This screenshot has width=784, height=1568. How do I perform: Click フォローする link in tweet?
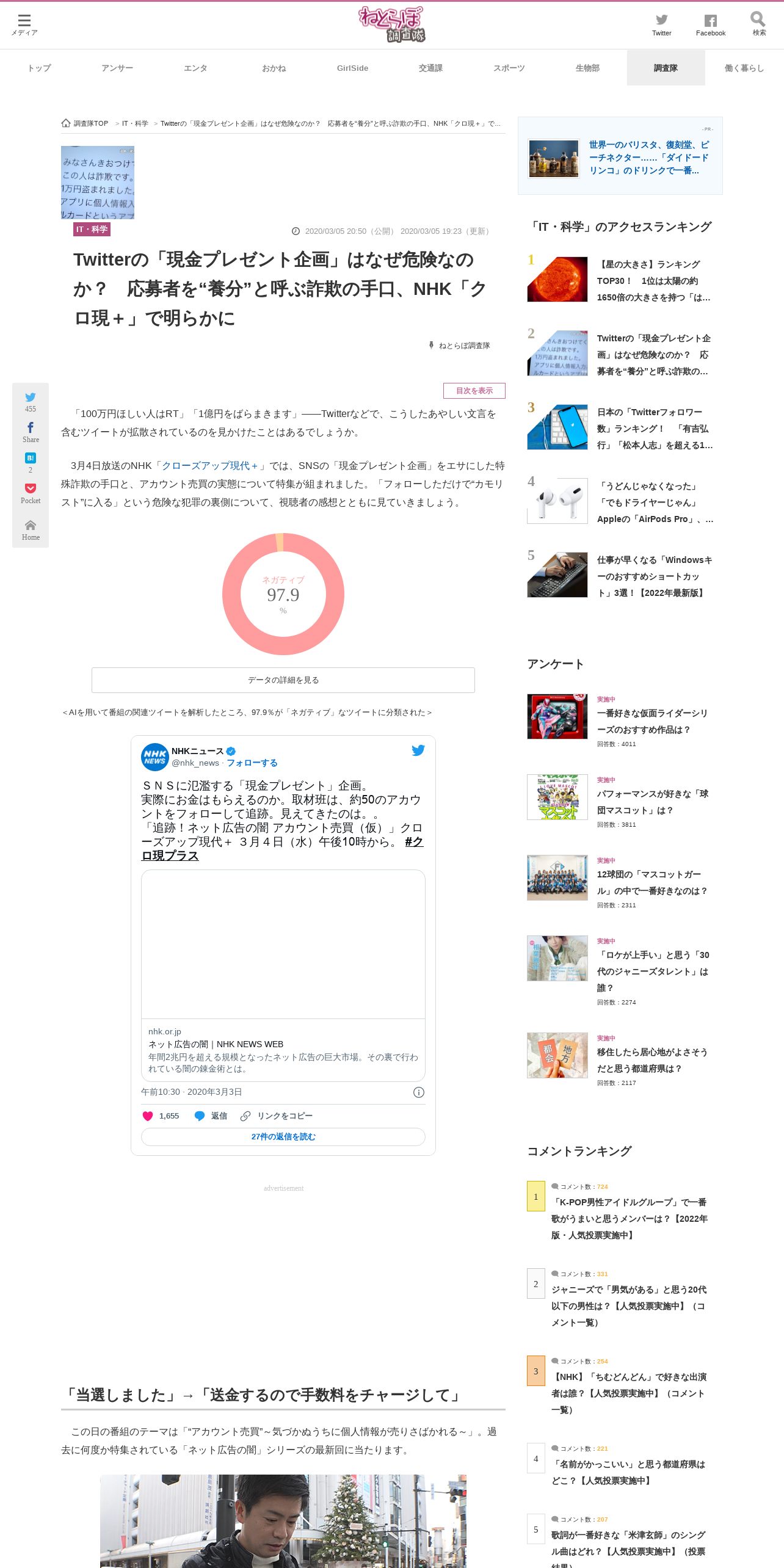coord(252,763)
